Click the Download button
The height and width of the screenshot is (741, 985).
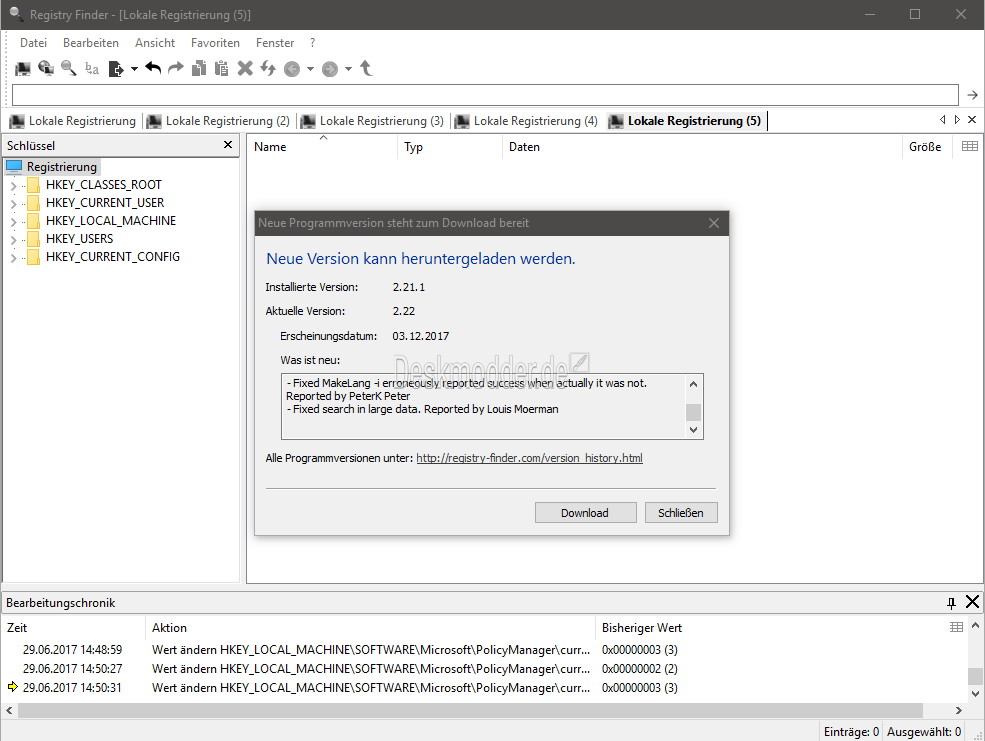(585, 512)
